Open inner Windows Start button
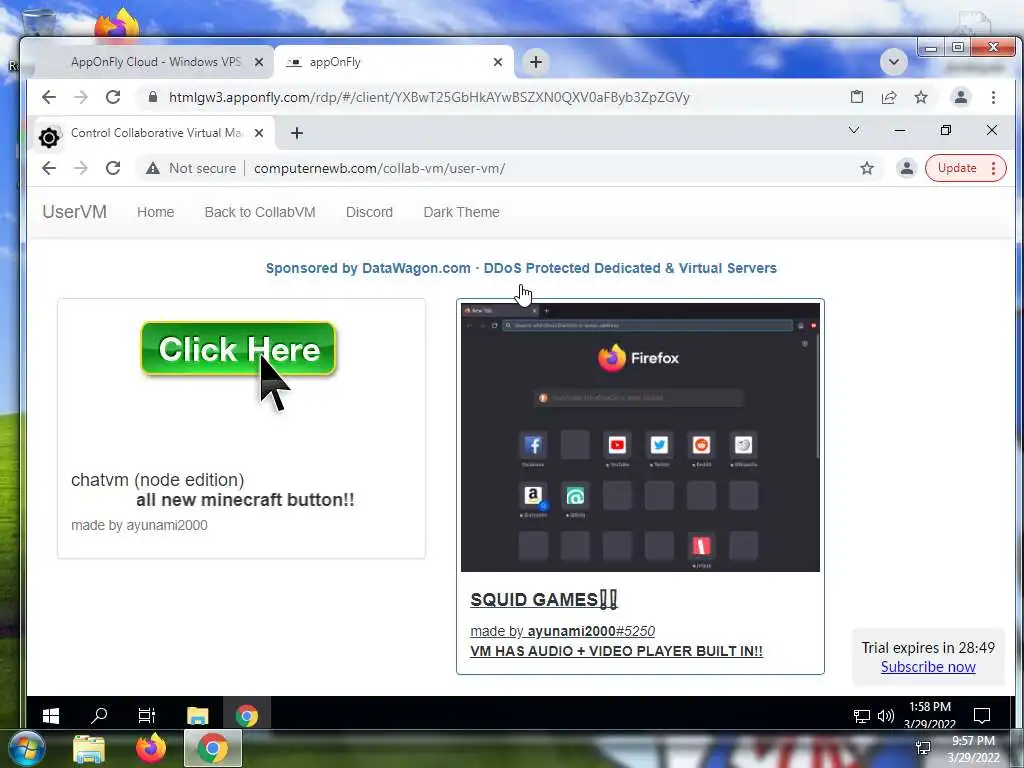 coord(51,716)
